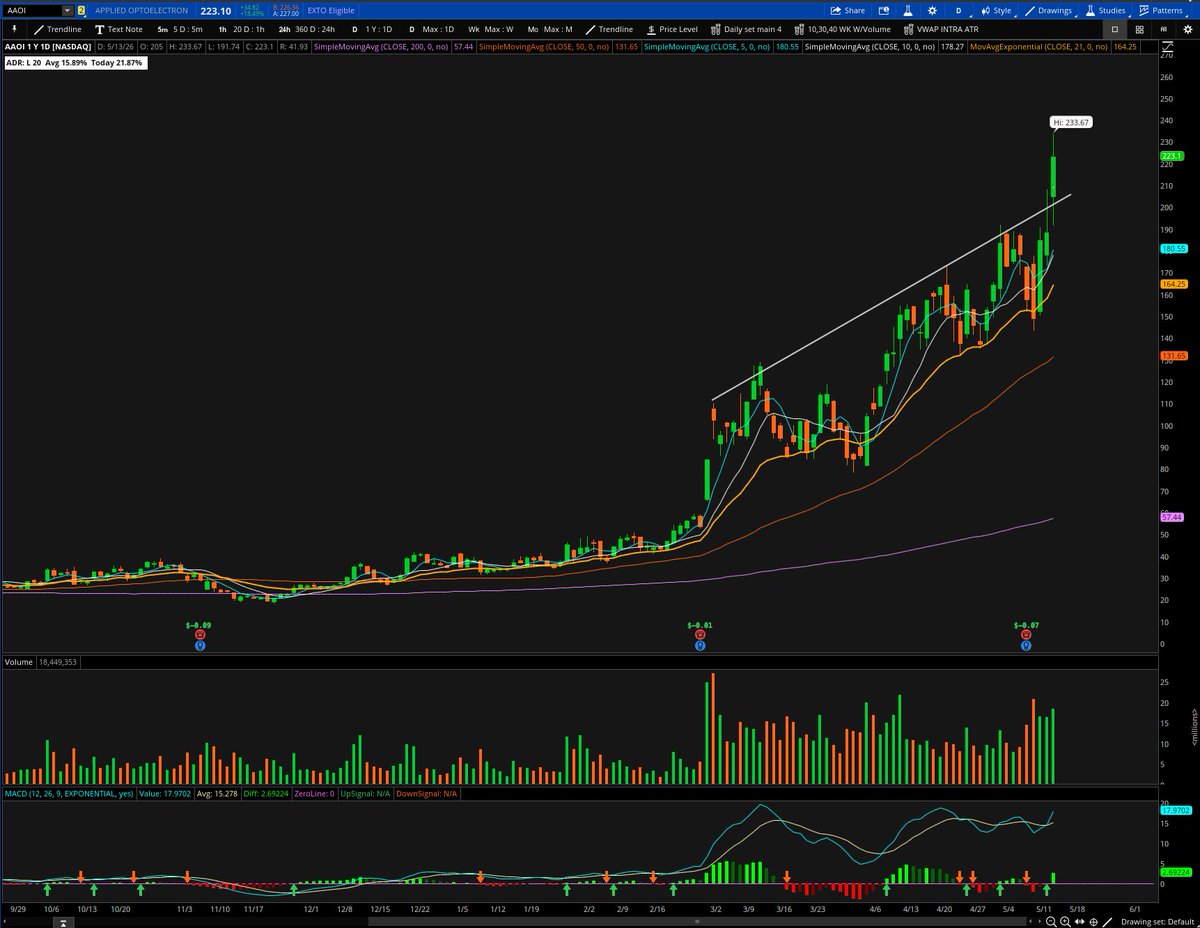Click the late February red earnings phone icon
Screen dimensions: 1200x928
698,635
